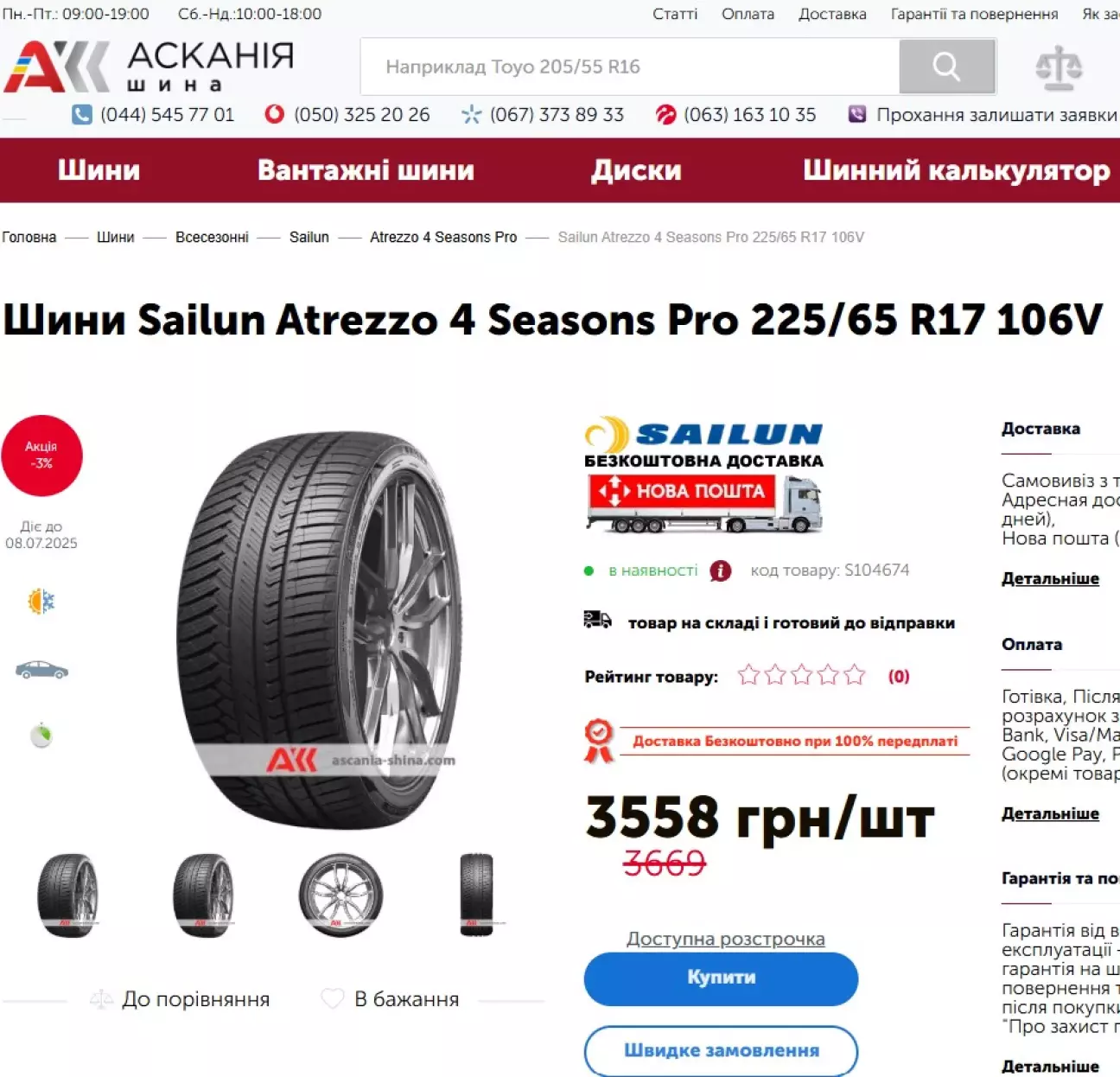Click the Viber icon near Прохання залишати заявки
1120x1077 pixels.
(x=857, y=114)
